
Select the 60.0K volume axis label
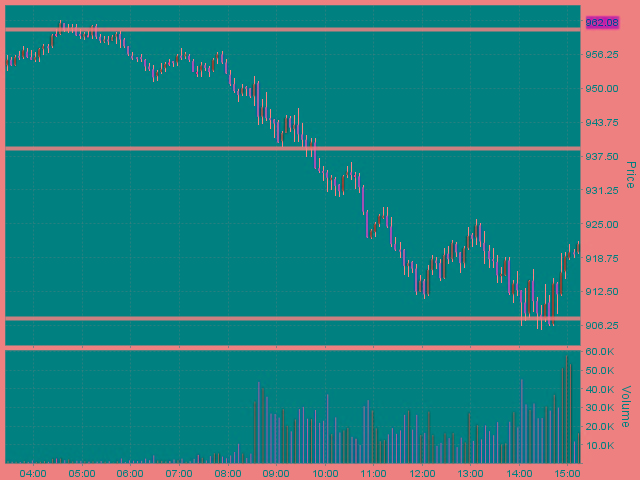coord(600,351)
